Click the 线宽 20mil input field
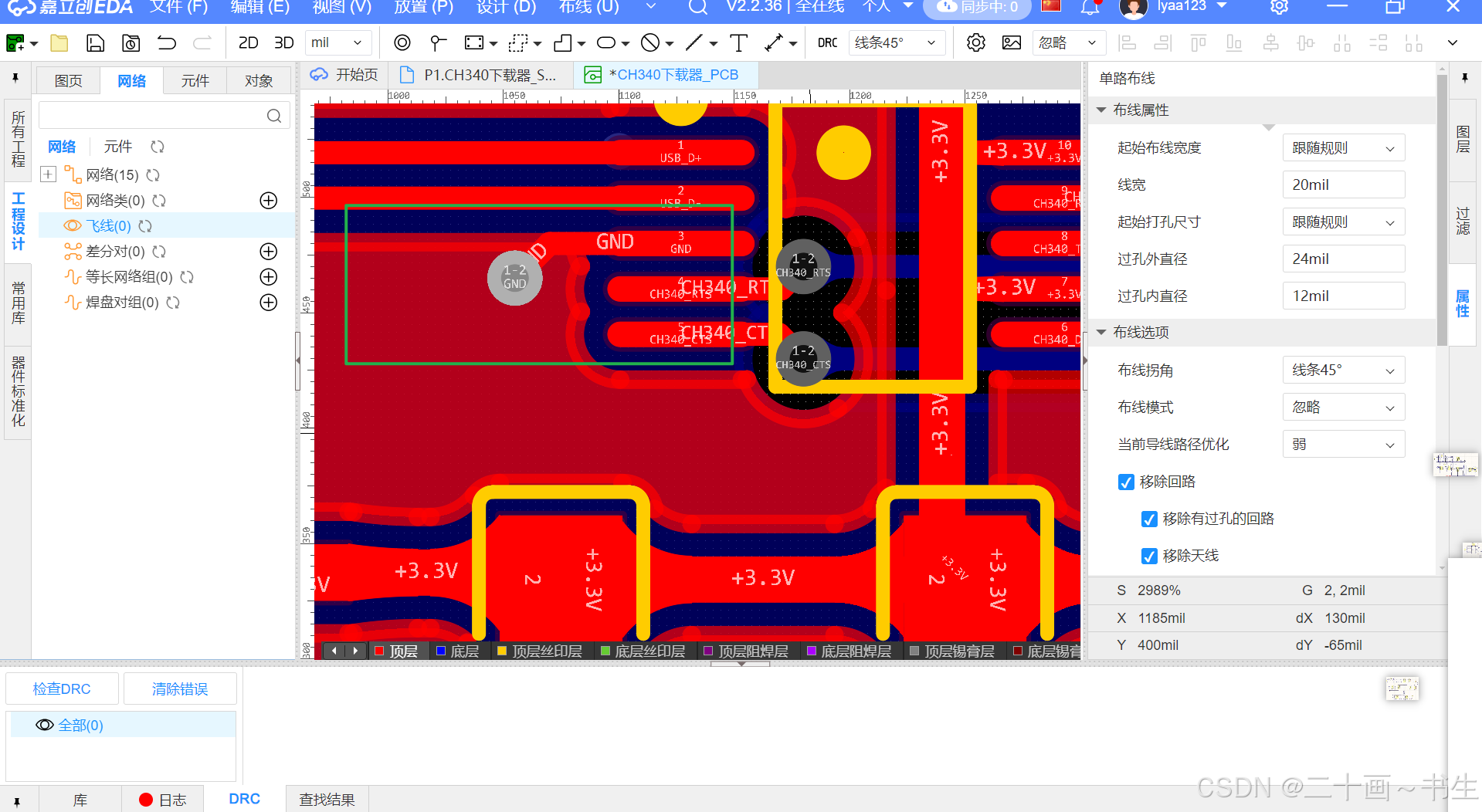 click(x=1343, y=185)
